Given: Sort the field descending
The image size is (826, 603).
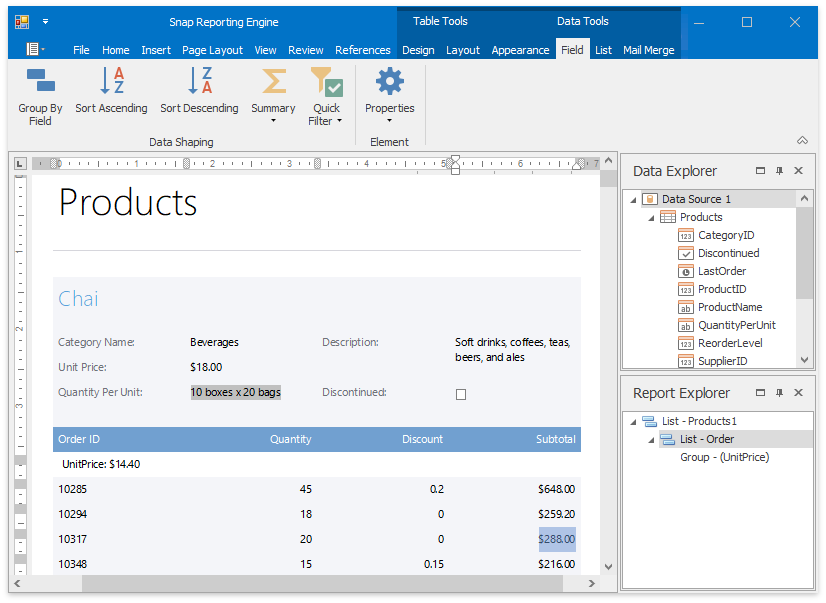Looking at the screenshot, I should click(x=199, y=91).
